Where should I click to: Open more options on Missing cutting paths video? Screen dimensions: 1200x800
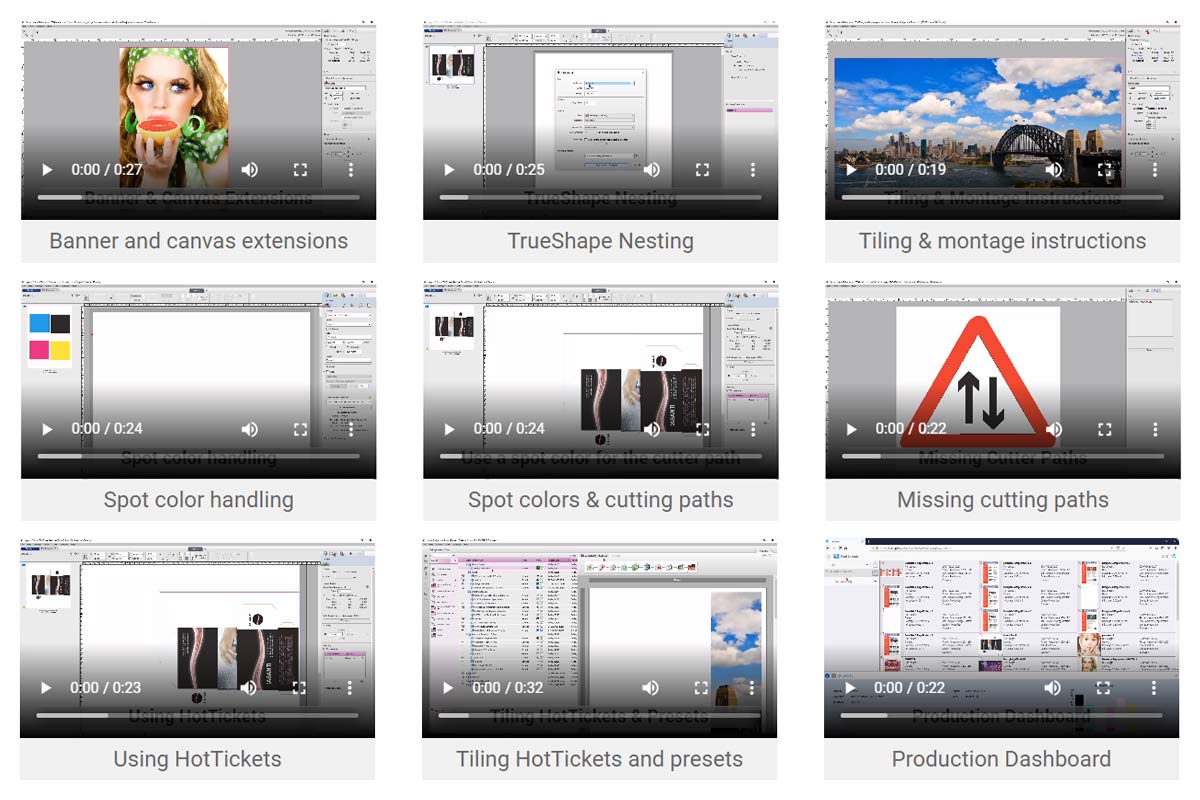pyautogui.click(x=1155, y=429)
